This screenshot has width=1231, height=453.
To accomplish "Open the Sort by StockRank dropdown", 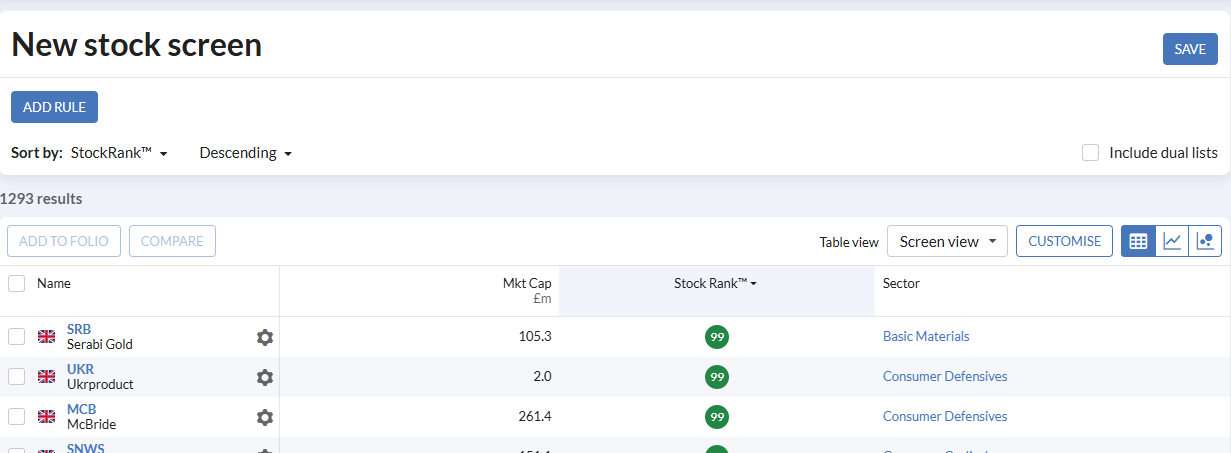I will click(x=119, y=153).
